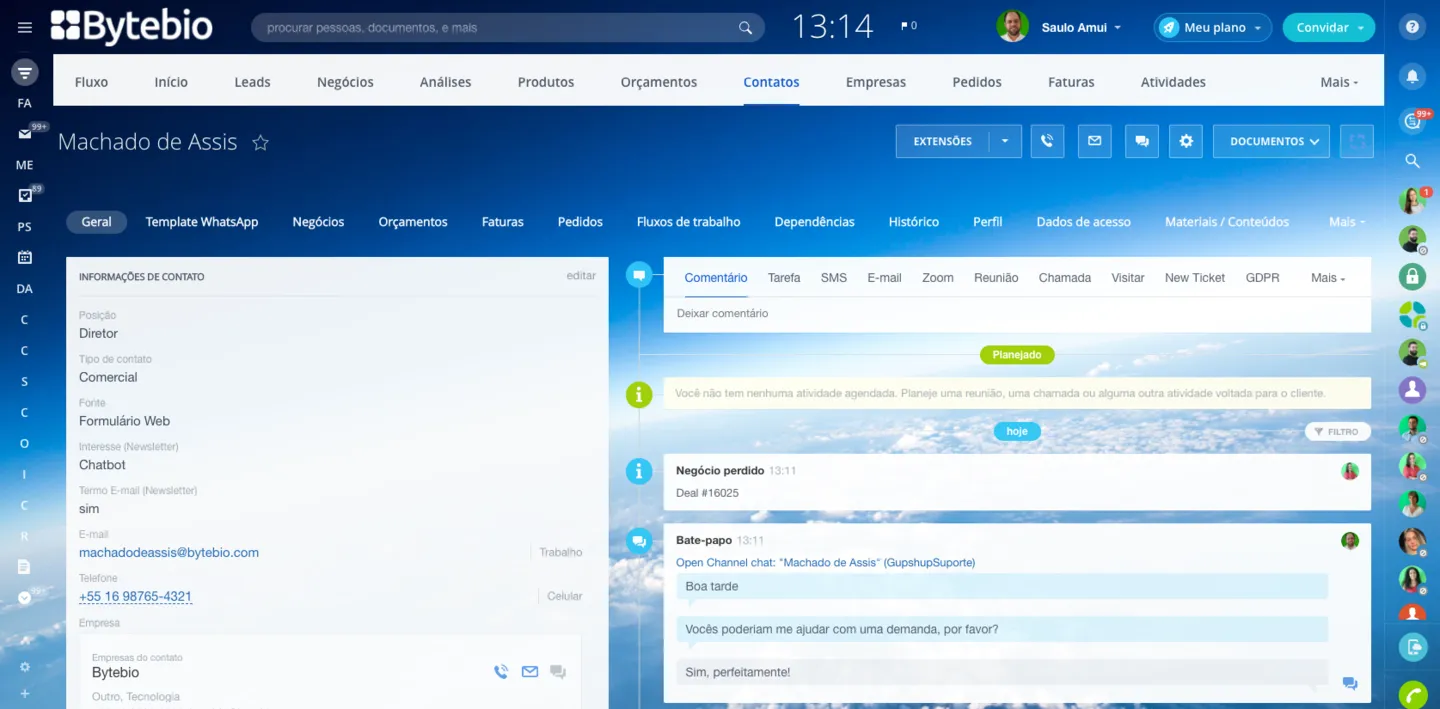Open Mais dropdown in top navigation

(x=1339, y=82)
